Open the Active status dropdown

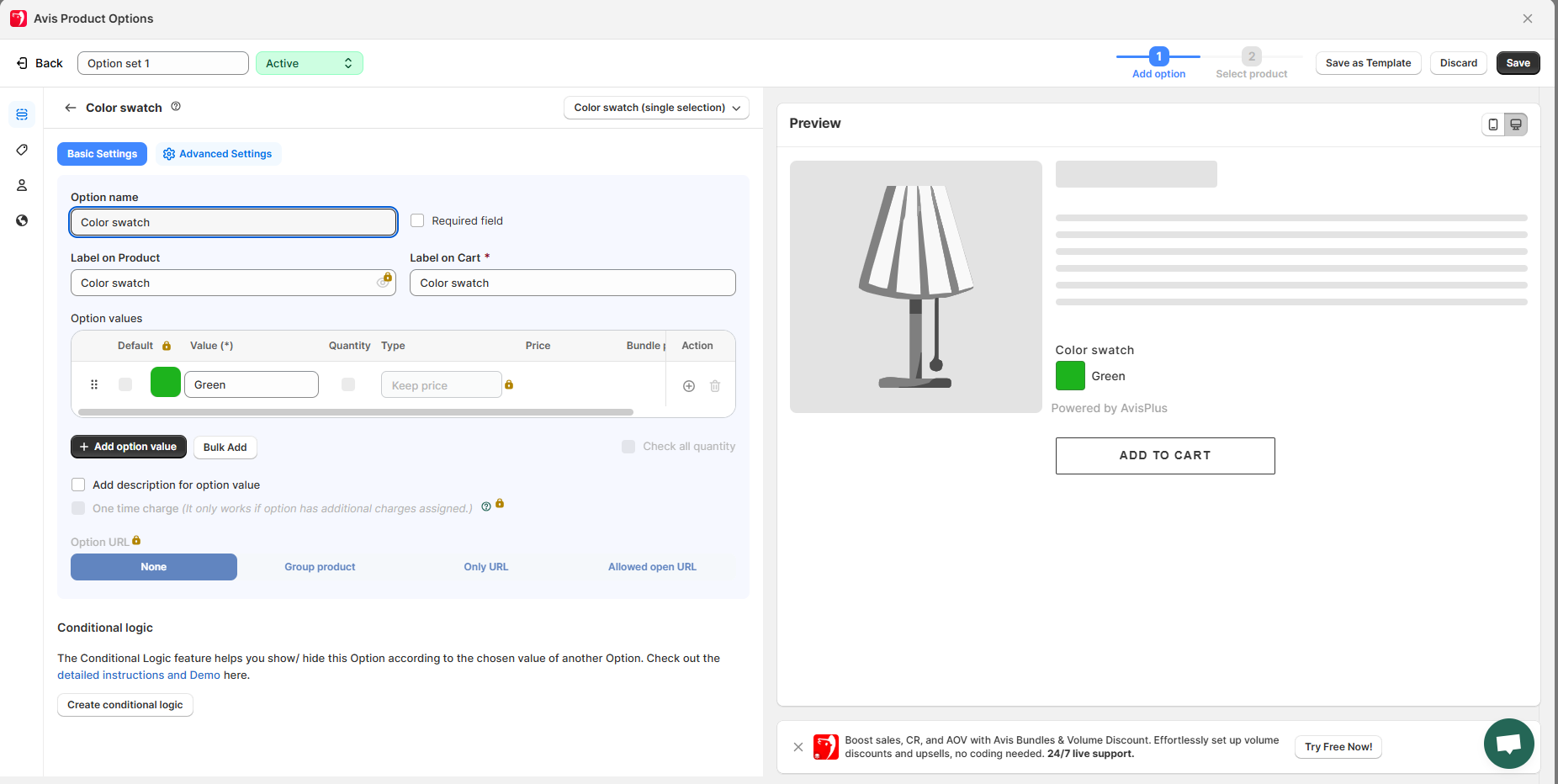click(x=309, y=64)
